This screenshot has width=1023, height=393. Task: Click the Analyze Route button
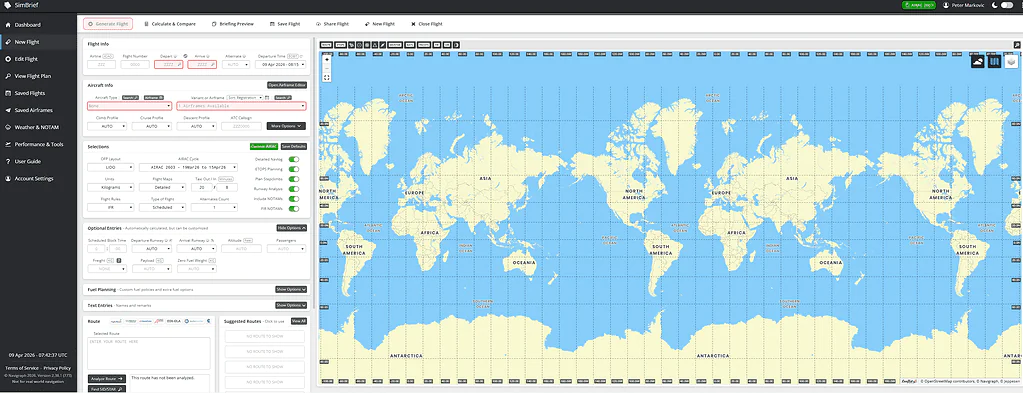point(107,379)
